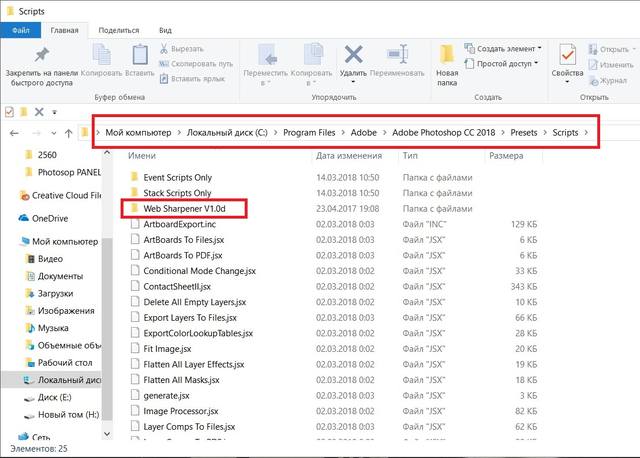Click Вставить ярлык in ribbon
This screenshot has height=458, width=640.
pos(192,79)
